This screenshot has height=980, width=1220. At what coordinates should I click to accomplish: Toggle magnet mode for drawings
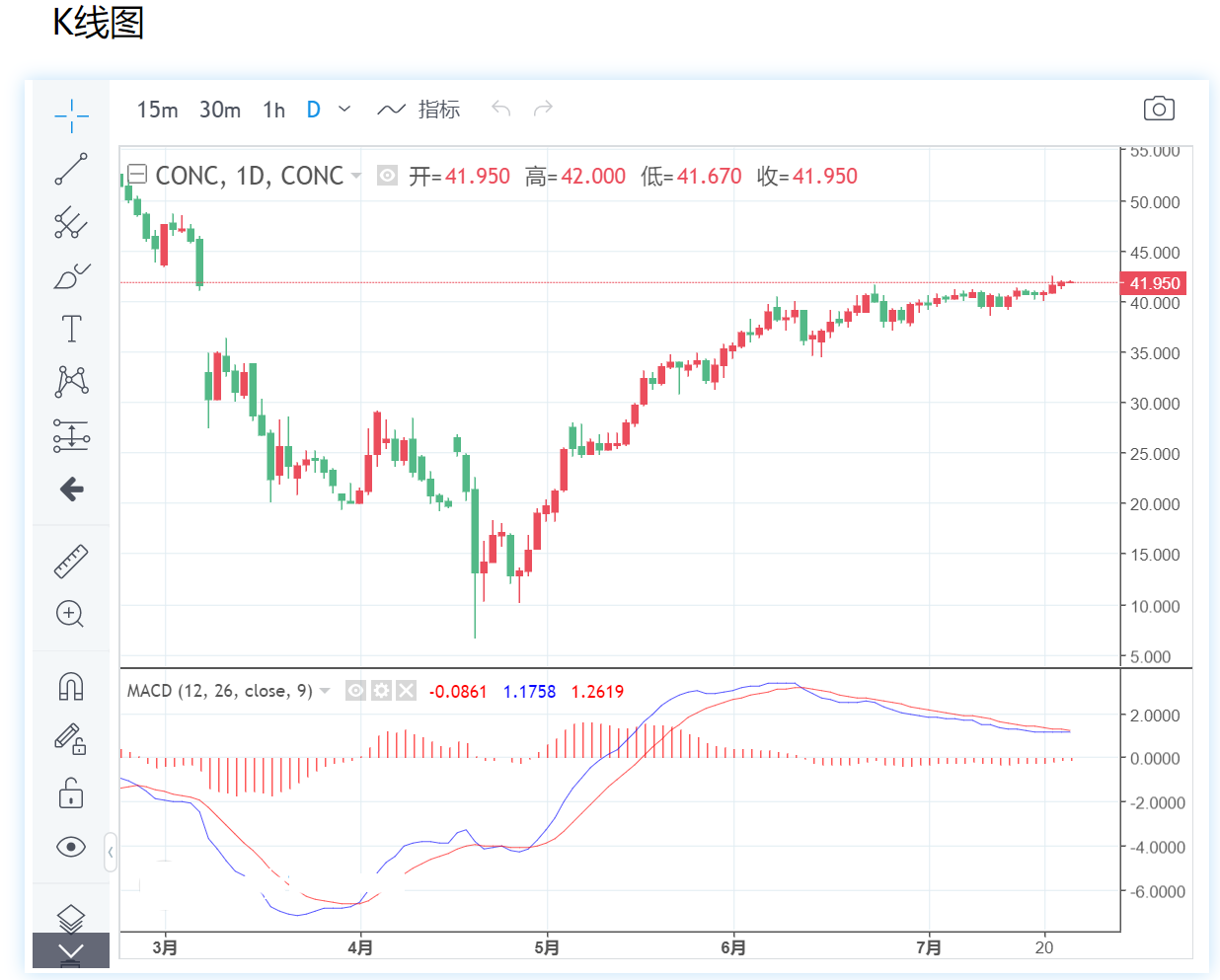click(x=71, y=686)
